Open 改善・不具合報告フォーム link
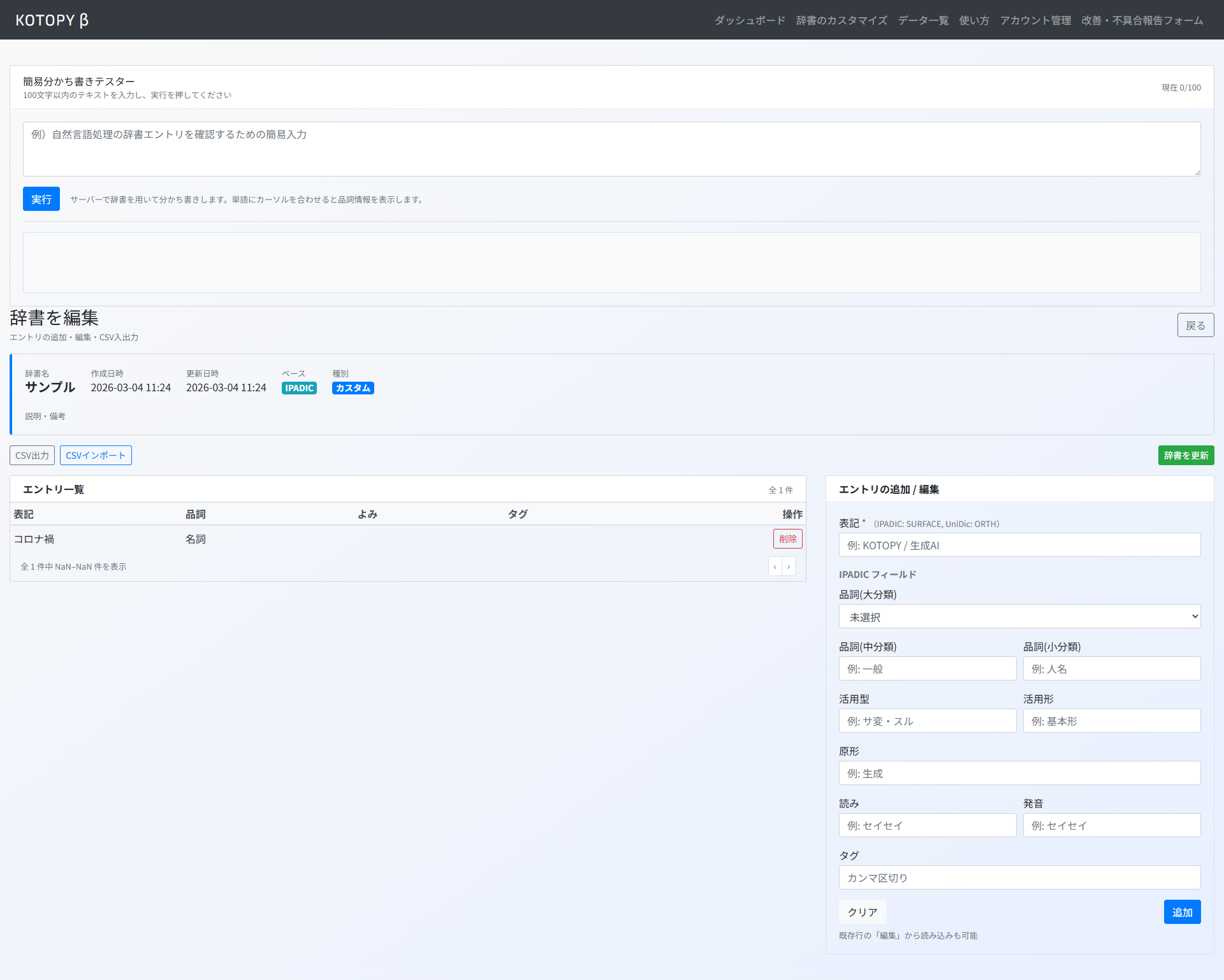The height and width of the screenshot is (980, 1224). coord(1142,20)
